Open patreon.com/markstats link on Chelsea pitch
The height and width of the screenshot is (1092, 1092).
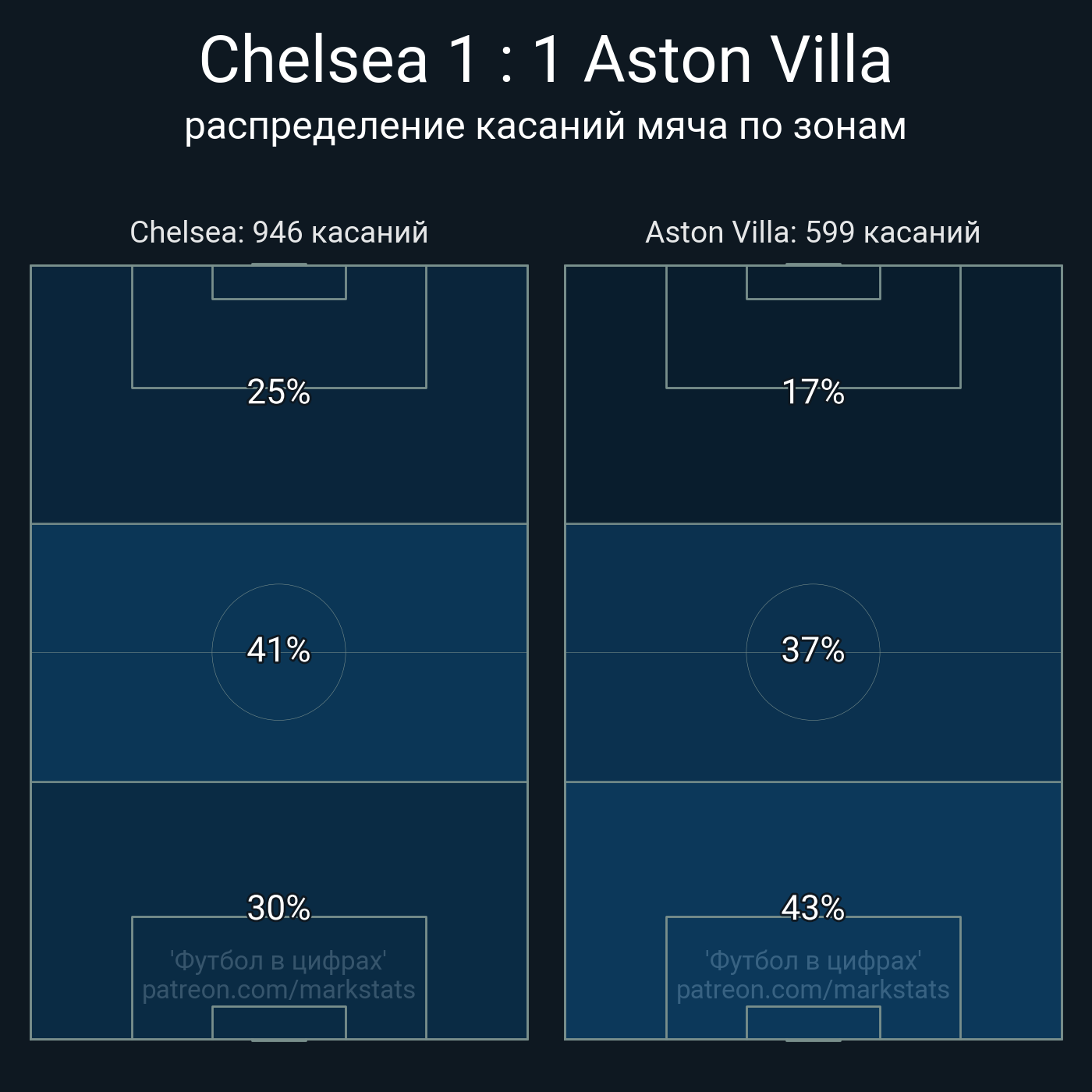[x=278, y=990]
